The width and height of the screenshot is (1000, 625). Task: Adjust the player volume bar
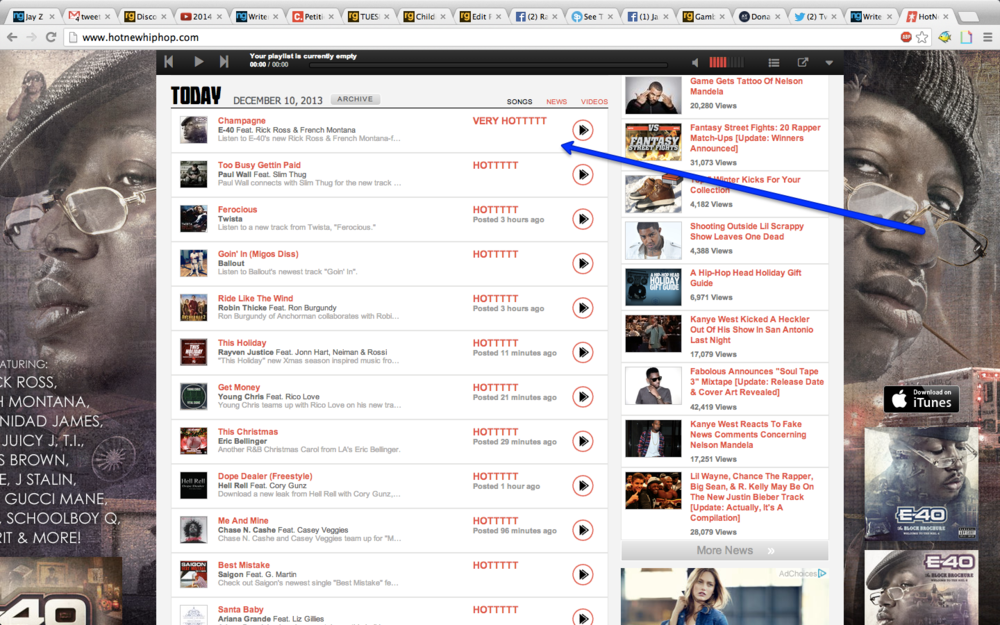pos(726,63)
